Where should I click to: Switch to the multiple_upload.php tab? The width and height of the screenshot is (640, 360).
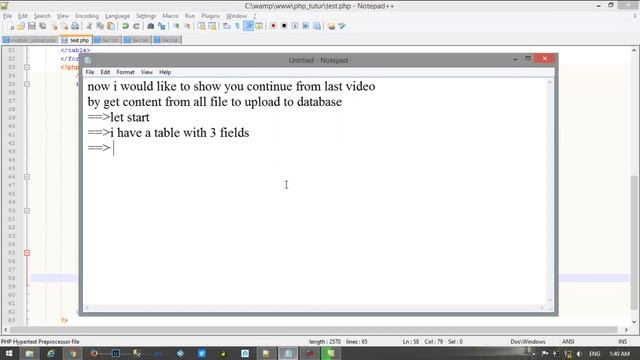click(30, 40)
